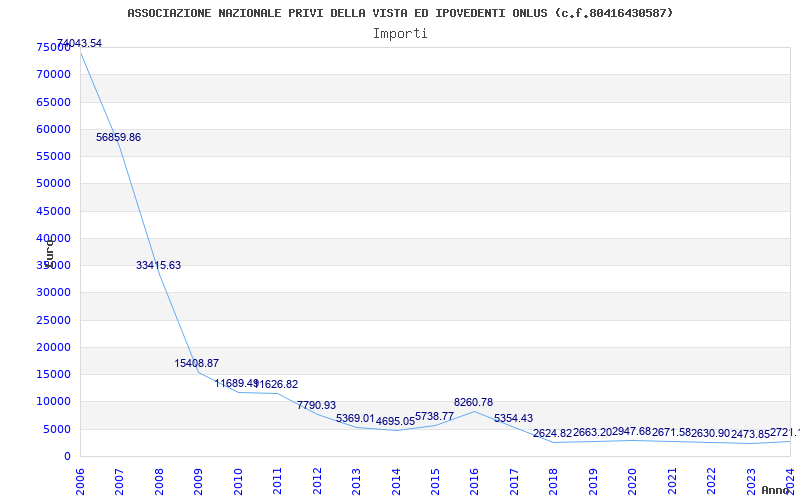
Task: Click the 75000 y-axis tick label
Action: [52, 48]
